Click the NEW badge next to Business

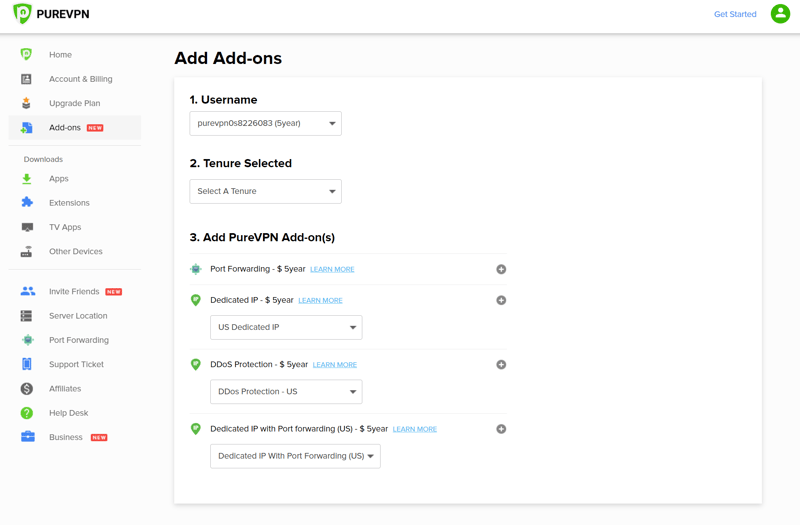click(x=99, y=437)
